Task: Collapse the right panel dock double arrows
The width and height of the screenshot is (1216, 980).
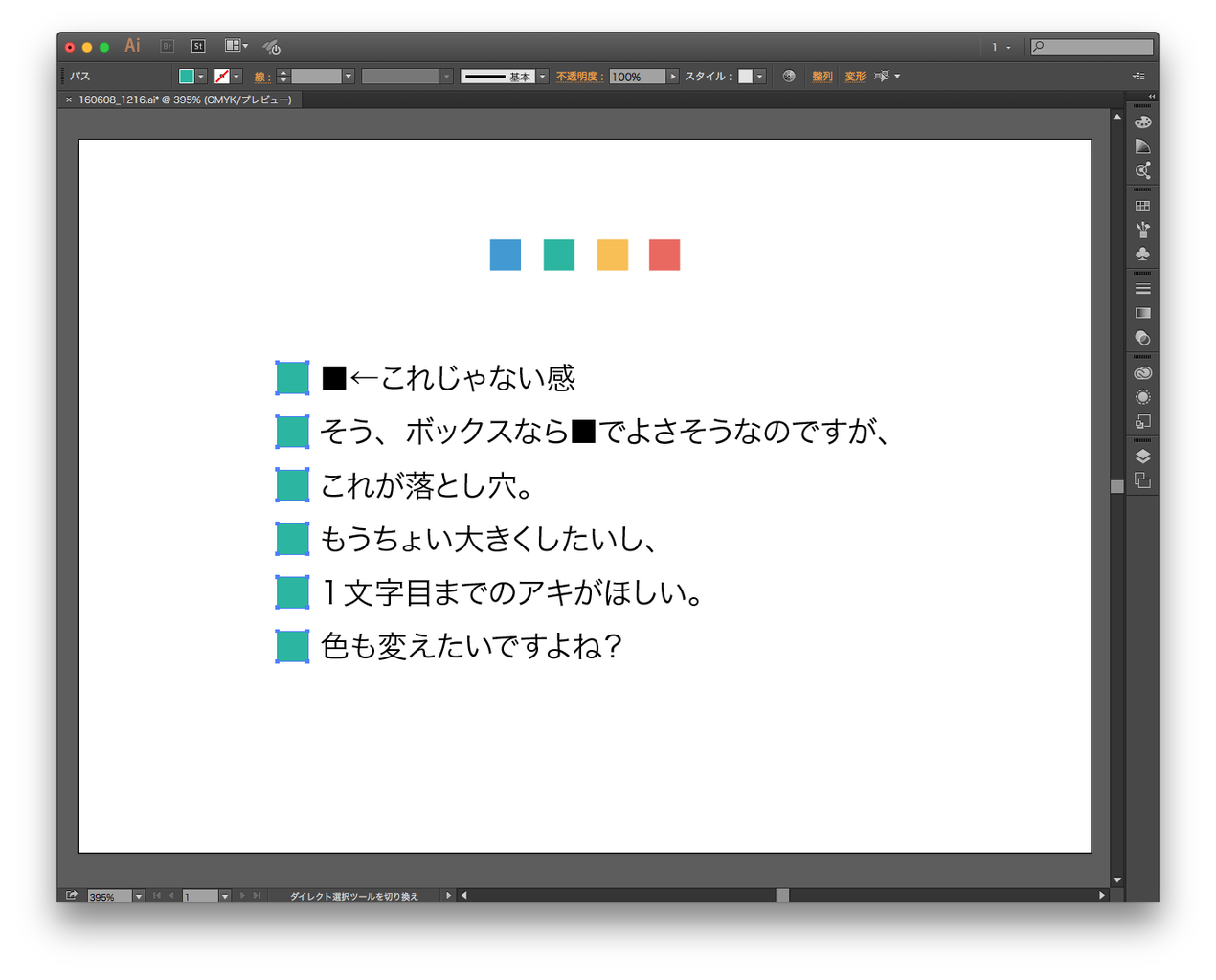Action: 1152,97
